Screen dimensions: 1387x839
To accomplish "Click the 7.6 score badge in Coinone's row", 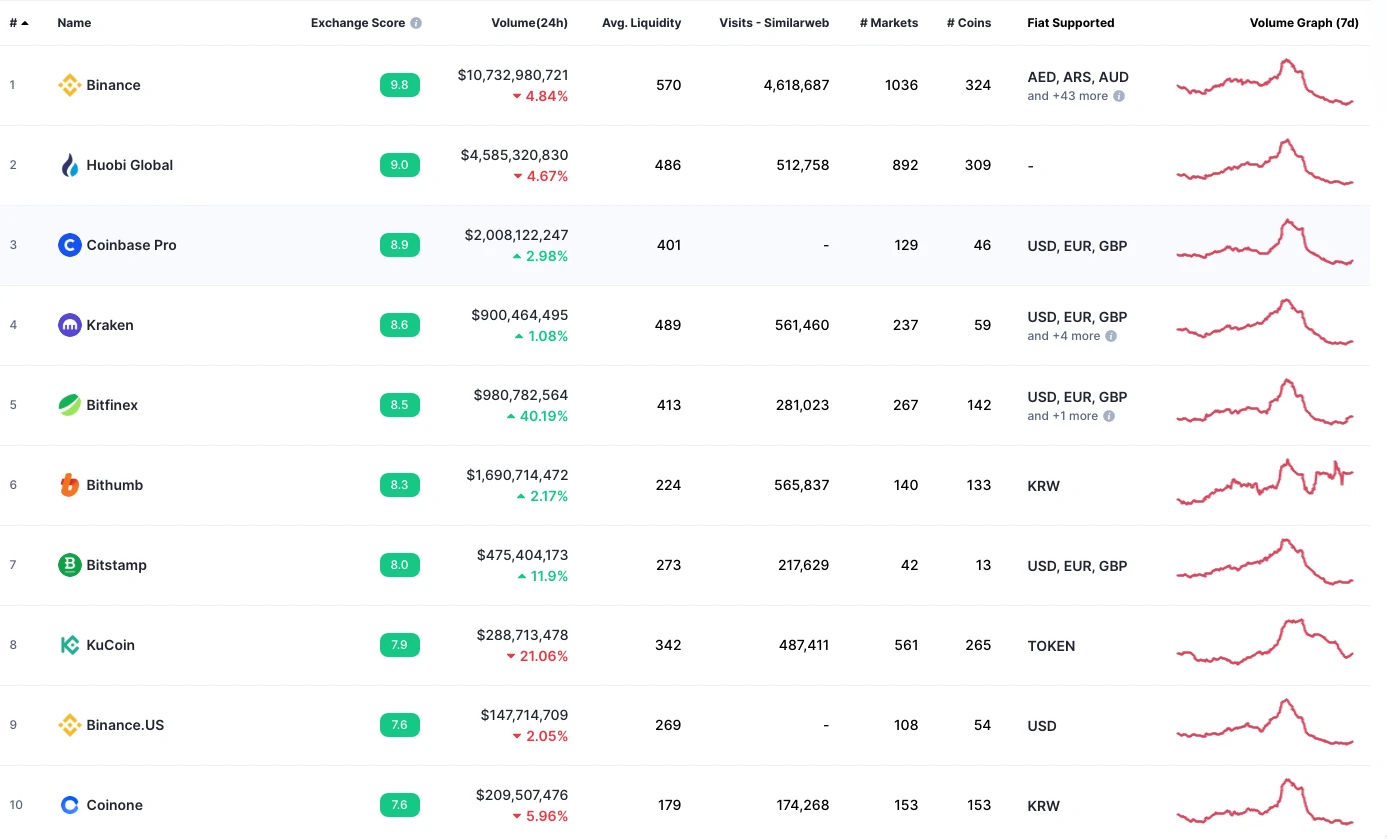I will [x=400, y=805].
